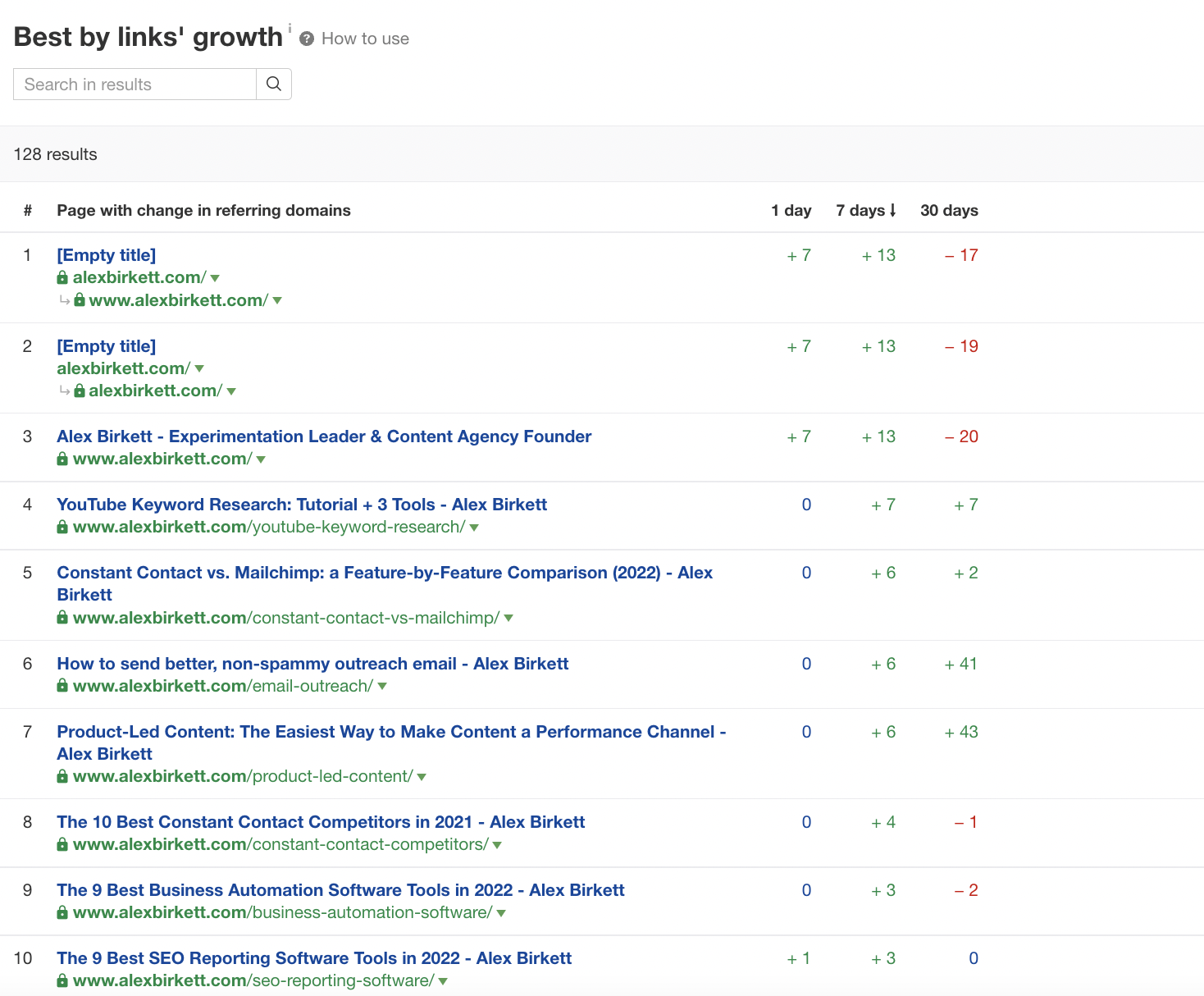The width and height of the screenshot is (1204, 996).
Task: Click the constant-contact-vs-mailchimp URL link
Action: 286,618
